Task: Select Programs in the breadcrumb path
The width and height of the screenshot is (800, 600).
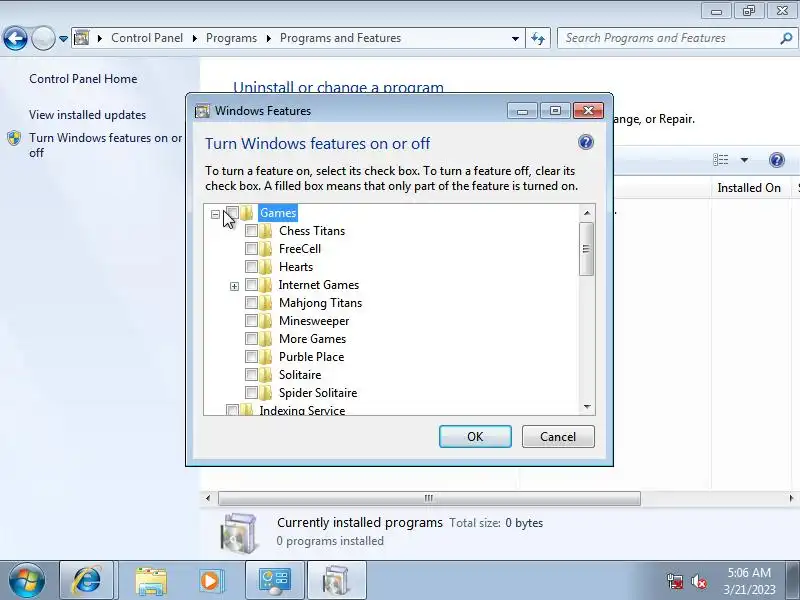Action: [231, 38]
